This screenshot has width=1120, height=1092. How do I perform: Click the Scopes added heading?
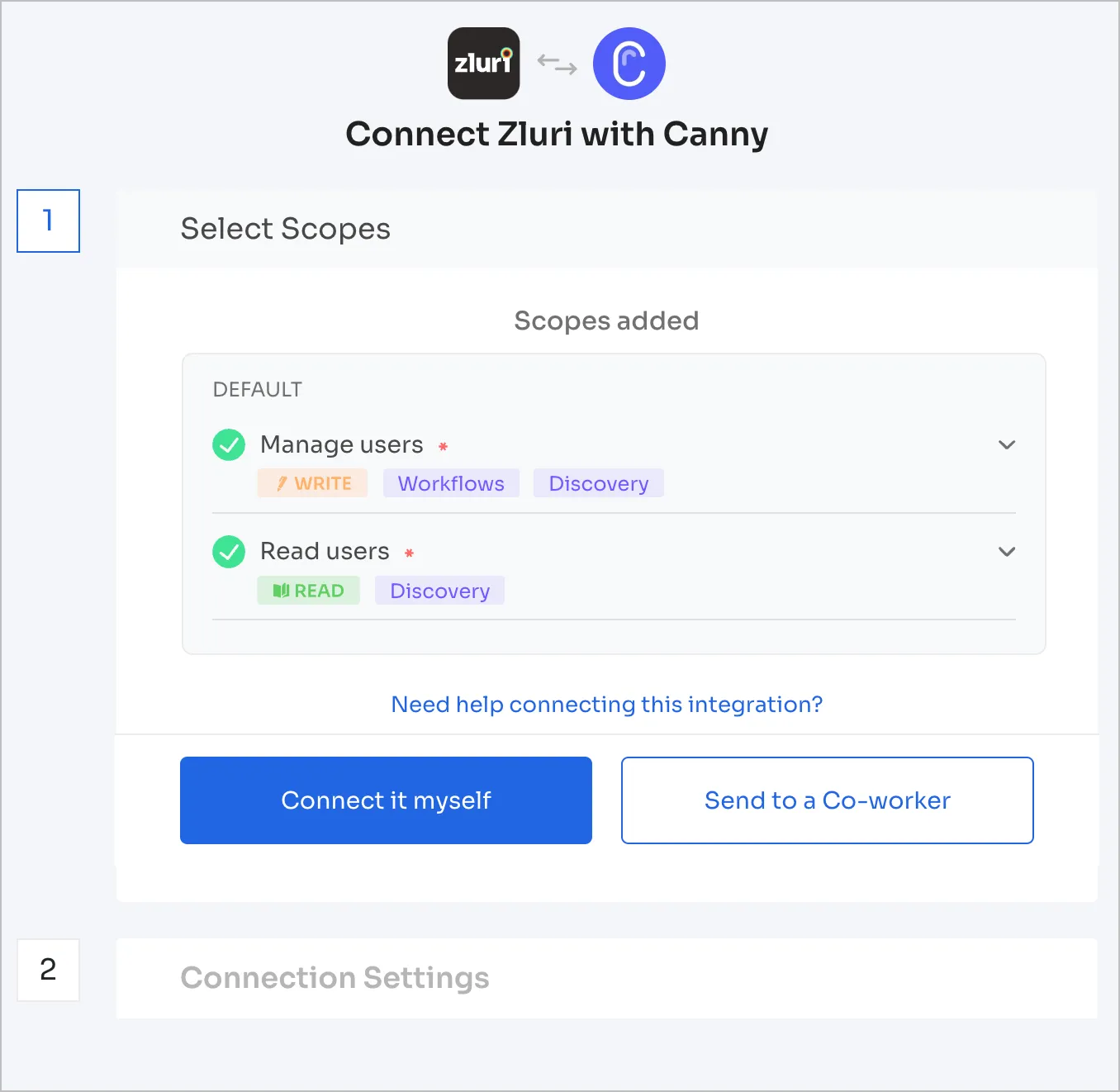tap(606, 320)
